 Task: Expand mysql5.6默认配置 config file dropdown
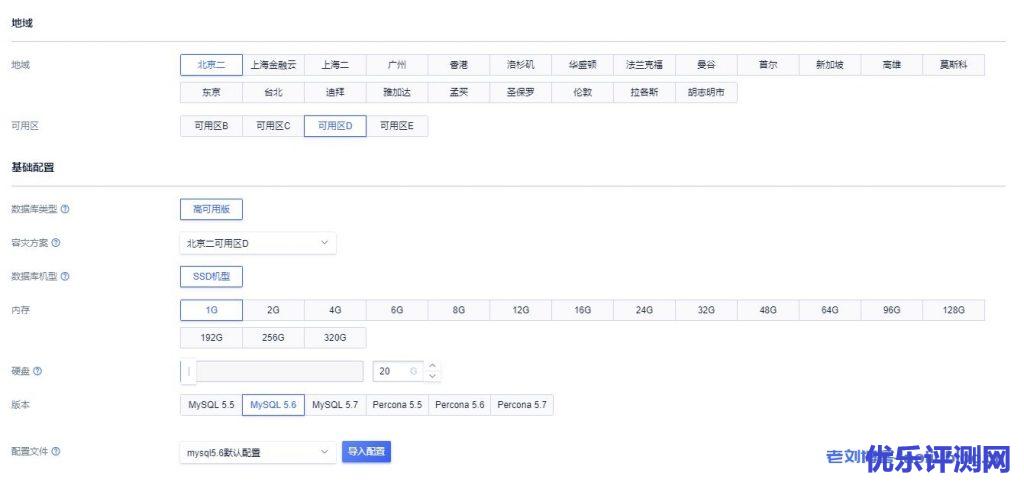pos(257,453)
